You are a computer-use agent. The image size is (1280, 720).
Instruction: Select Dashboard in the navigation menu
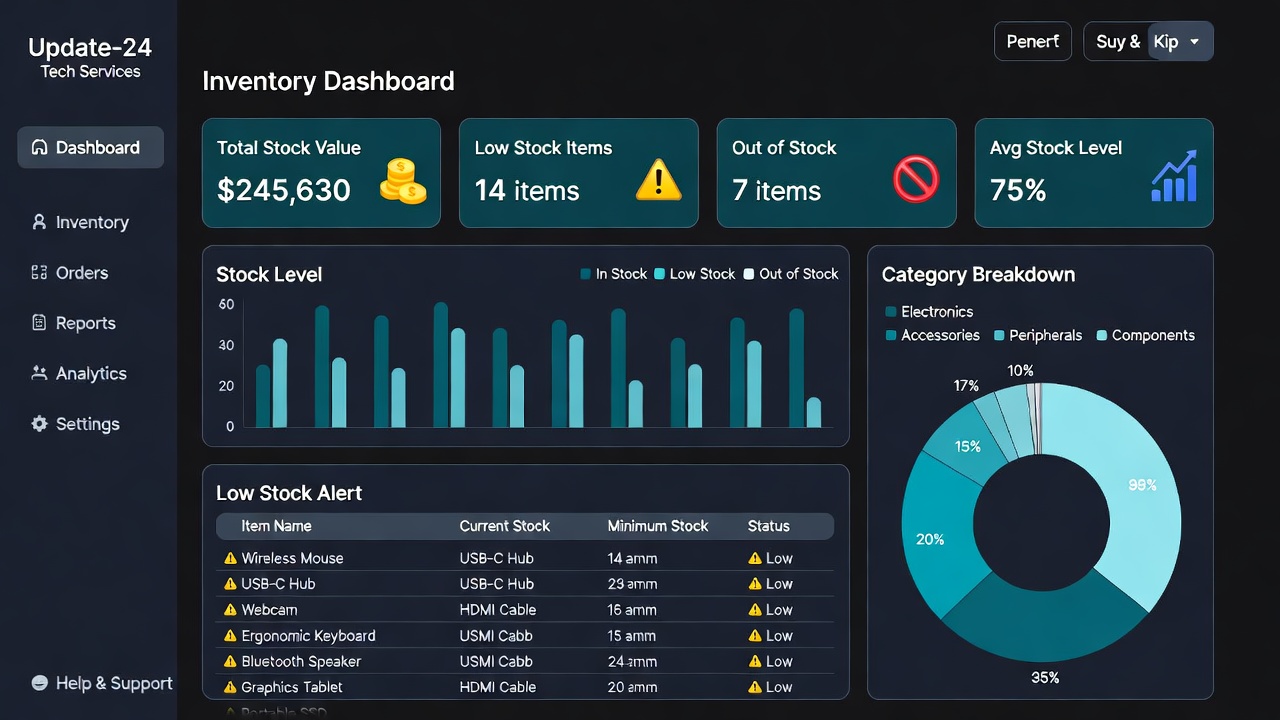[x=90, y=147]
